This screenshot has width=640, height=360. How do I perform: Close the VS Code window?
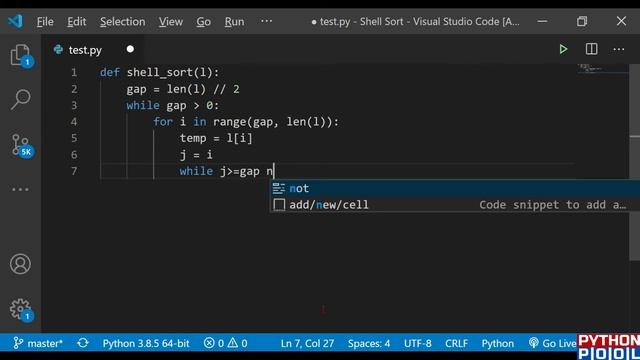(621, 21)
